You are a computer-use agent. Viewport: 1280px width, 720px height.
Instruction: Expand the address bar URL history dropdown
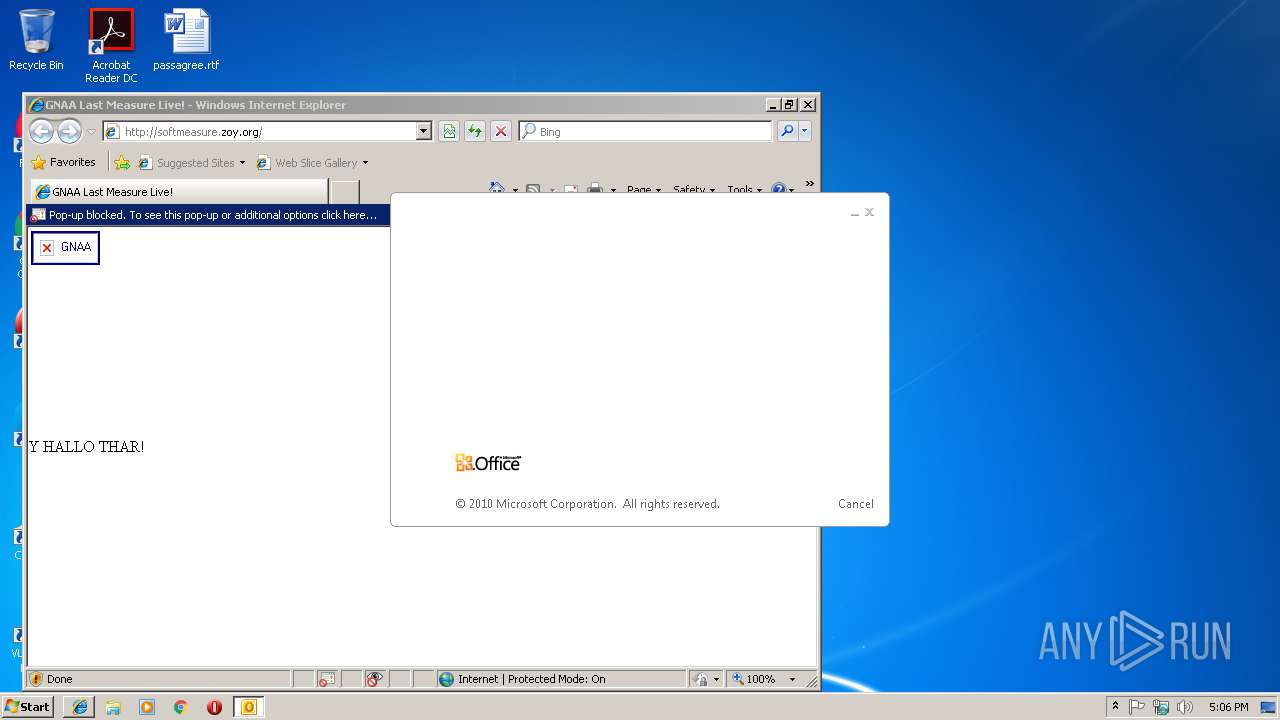coord(423,131)
